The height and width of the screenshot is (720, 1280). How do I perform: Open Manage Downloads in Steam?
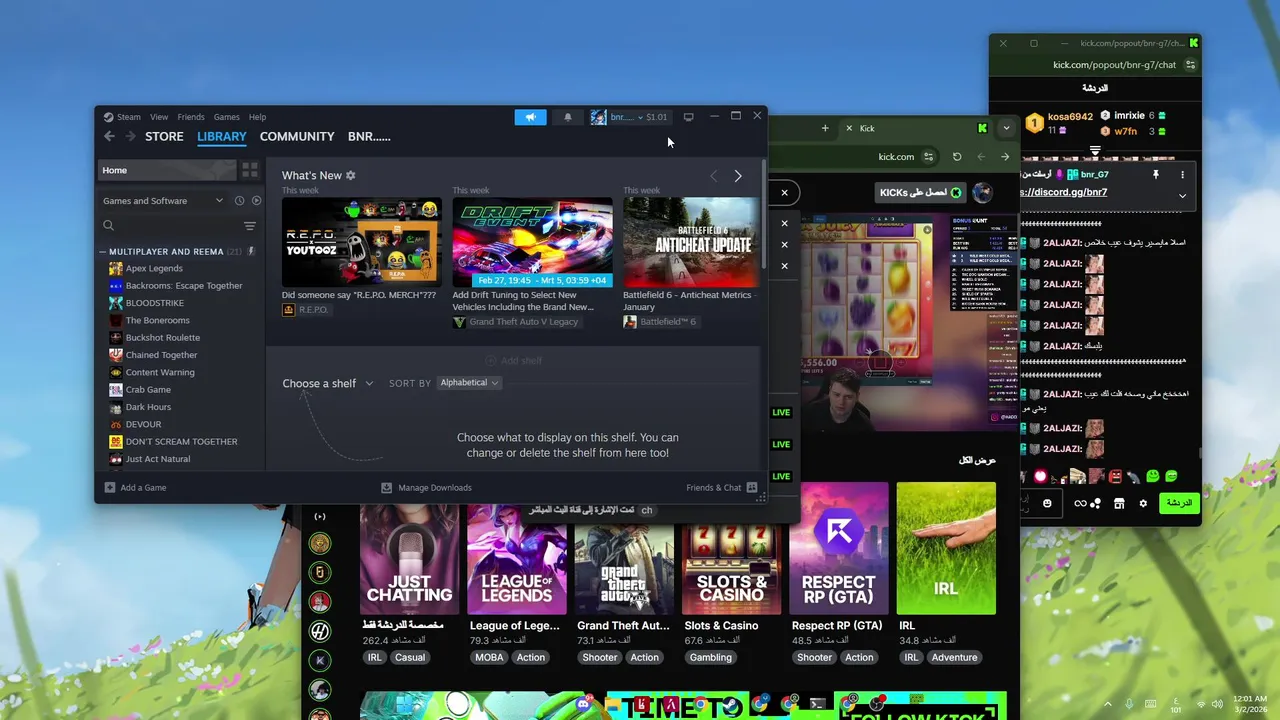click(x=426, y=488)
